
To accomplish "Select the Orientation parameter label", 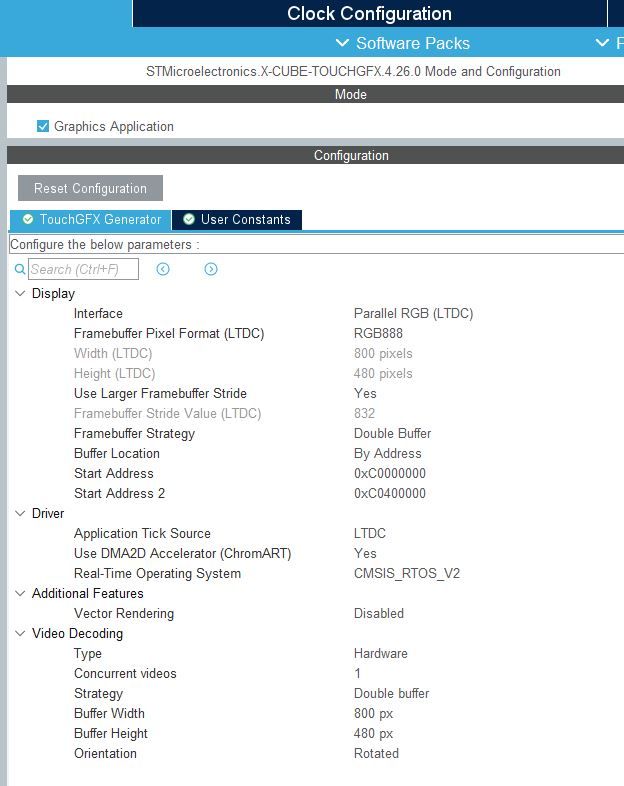I will (x=105, y=753).
